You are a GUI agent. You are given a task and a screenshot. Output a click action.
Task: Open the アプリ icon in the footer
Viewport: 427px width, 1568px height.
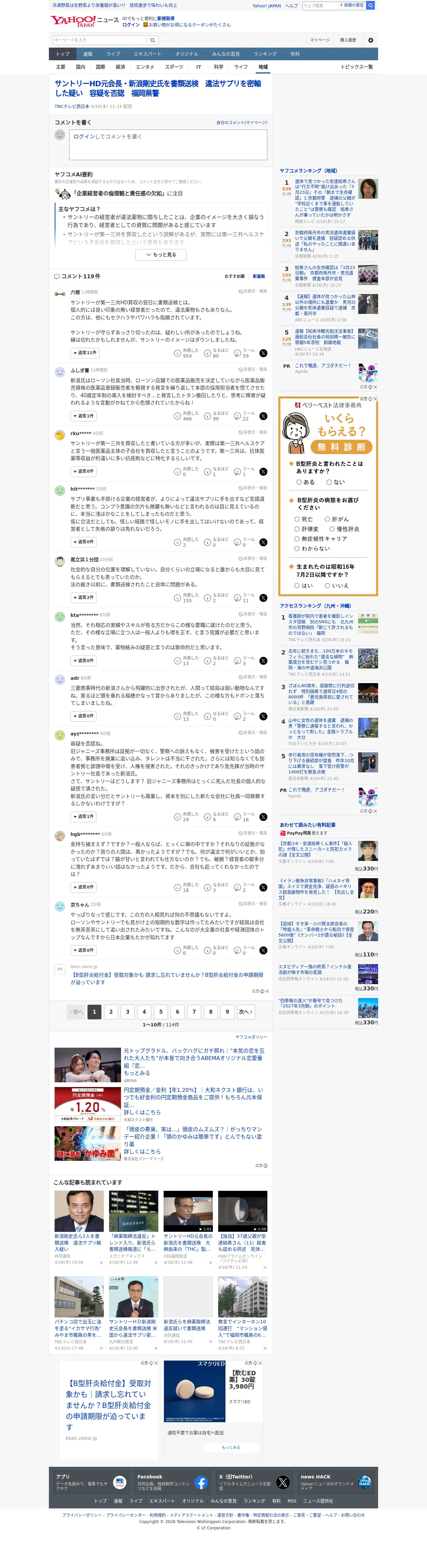coord(120,1482)
